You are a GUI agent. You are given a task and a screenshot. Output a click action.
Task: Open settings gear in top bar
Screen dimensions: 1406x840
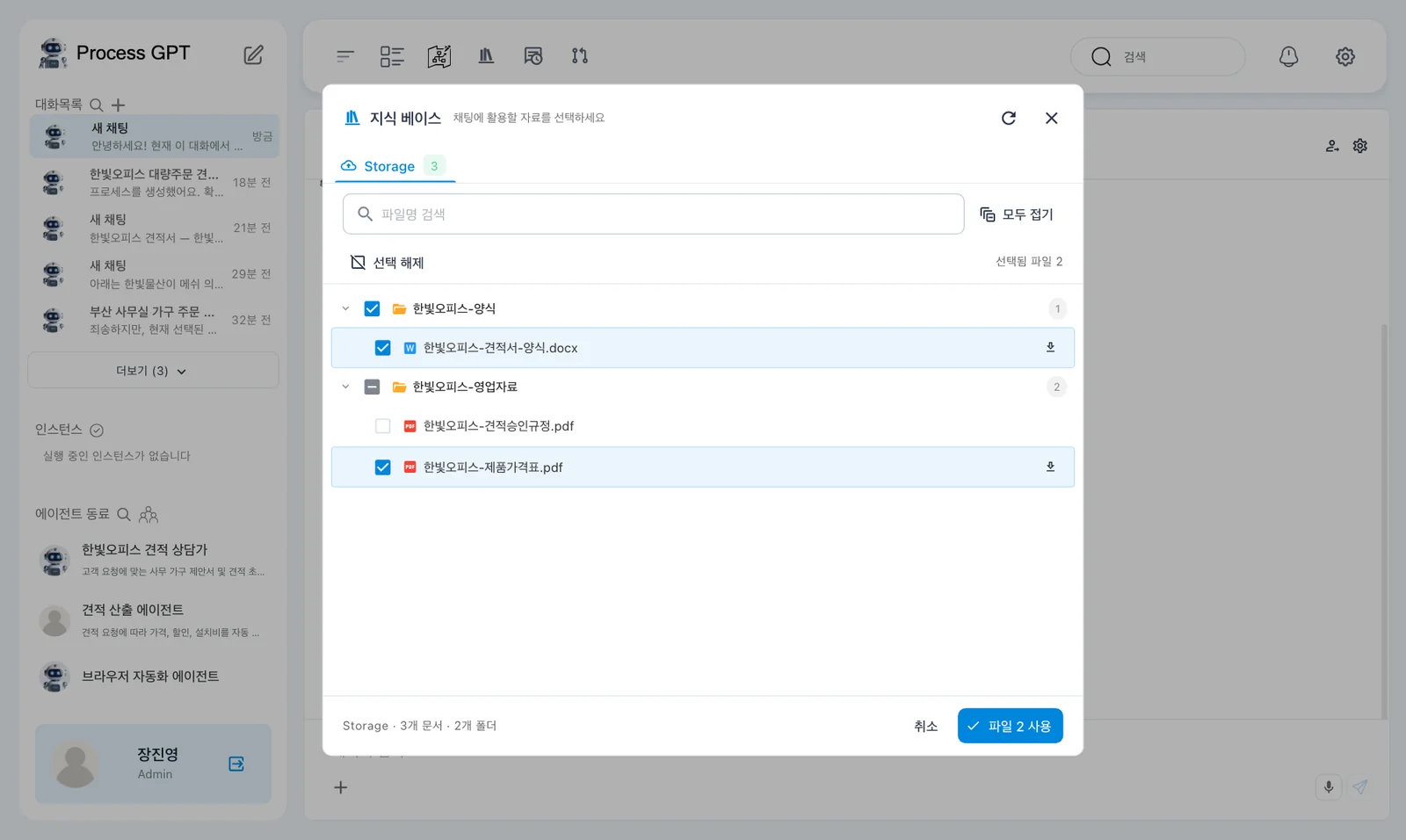pyautogui.click(x=1345, y=56)
